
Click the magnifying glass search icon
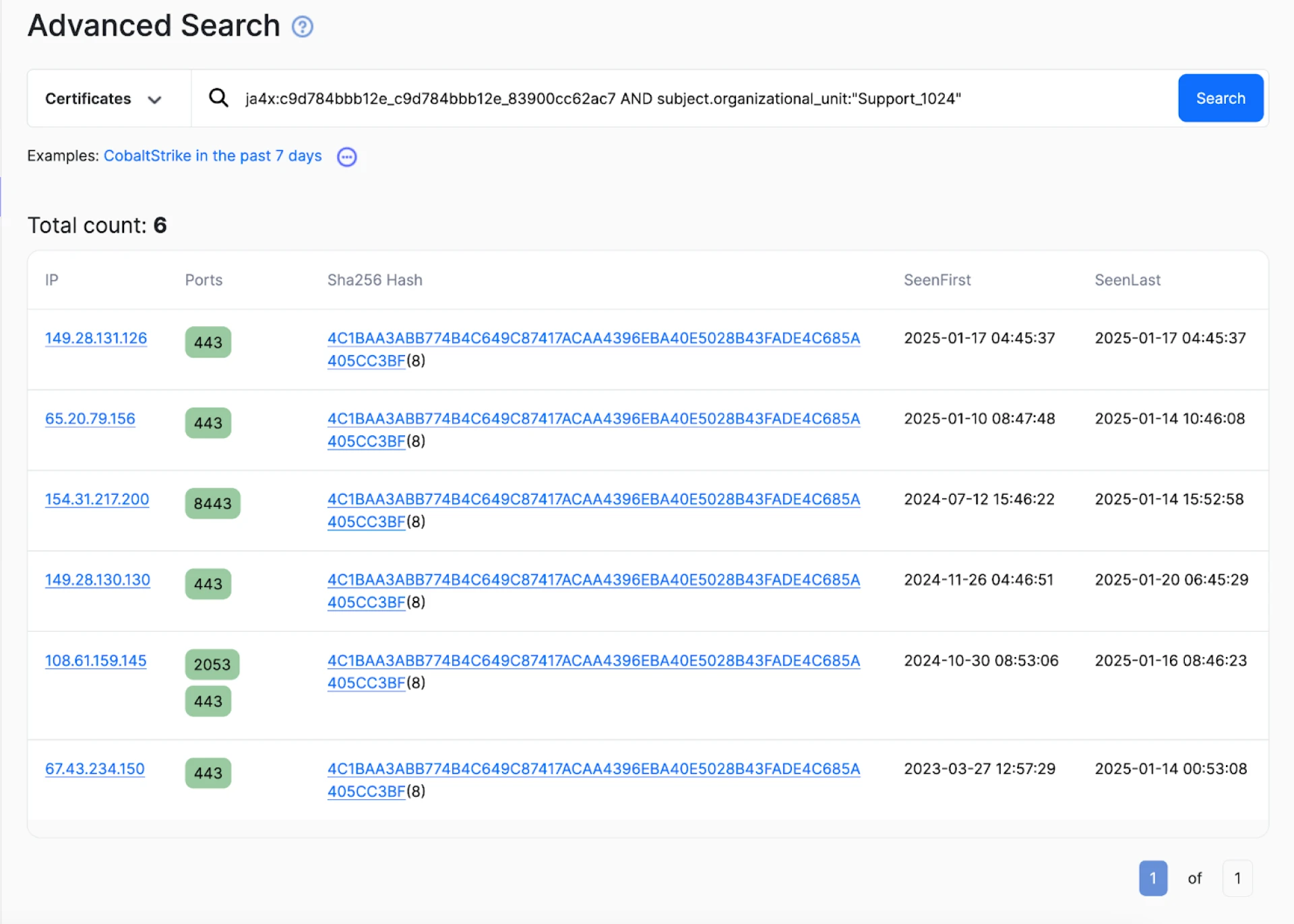tap(218, 98)
